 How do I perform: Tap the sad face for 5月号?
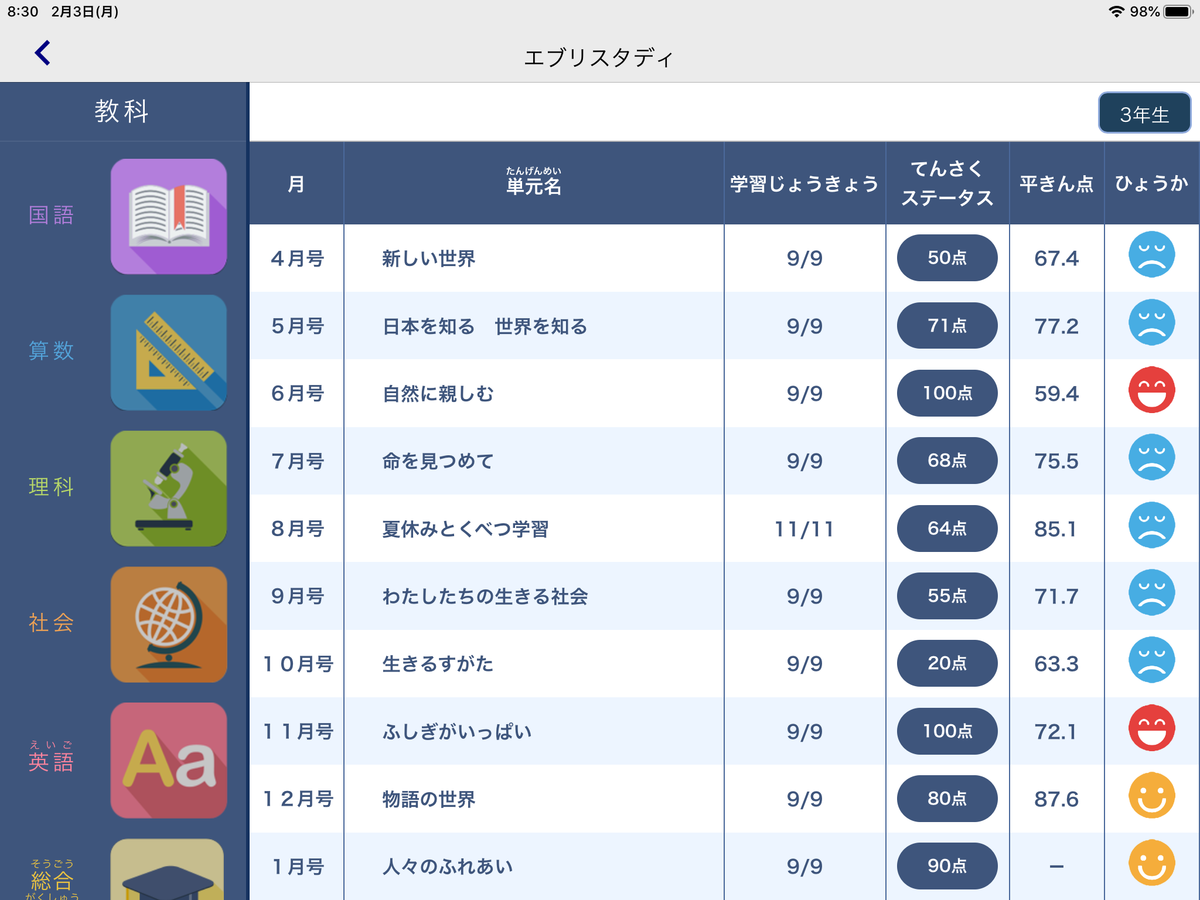coord(1151,323)
